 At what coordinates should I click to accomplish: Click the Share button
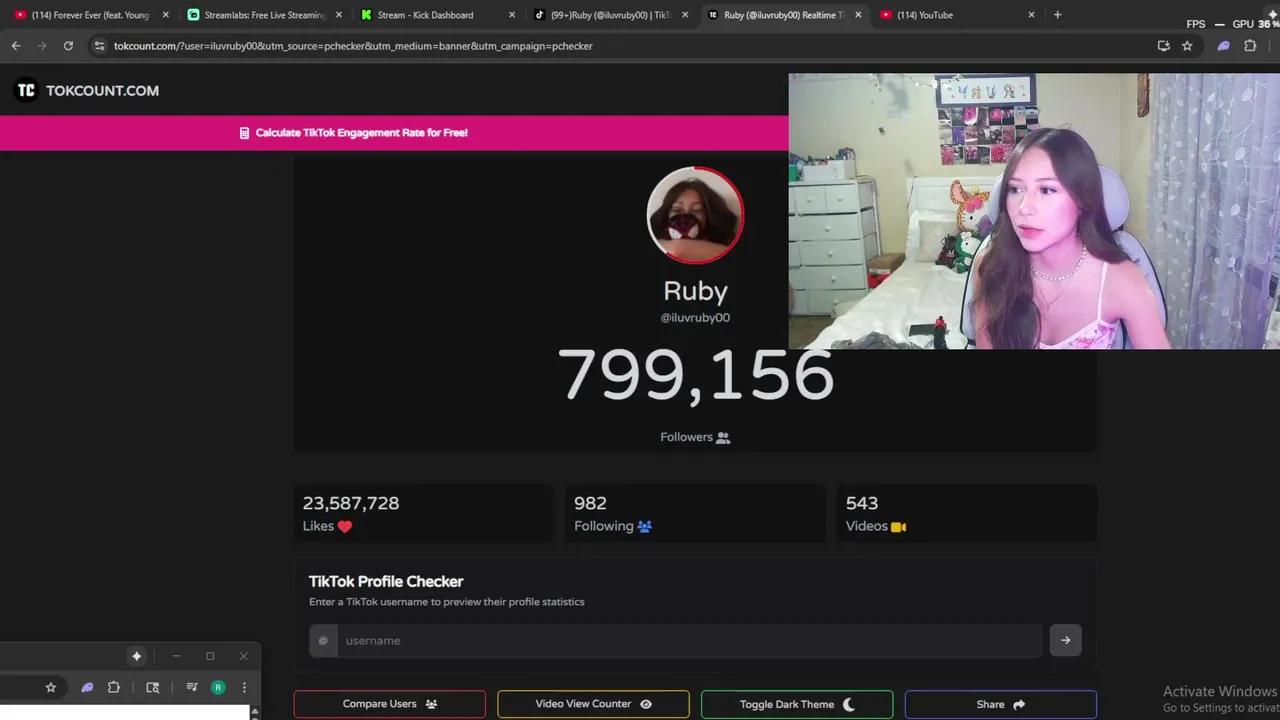[1001, 704]
